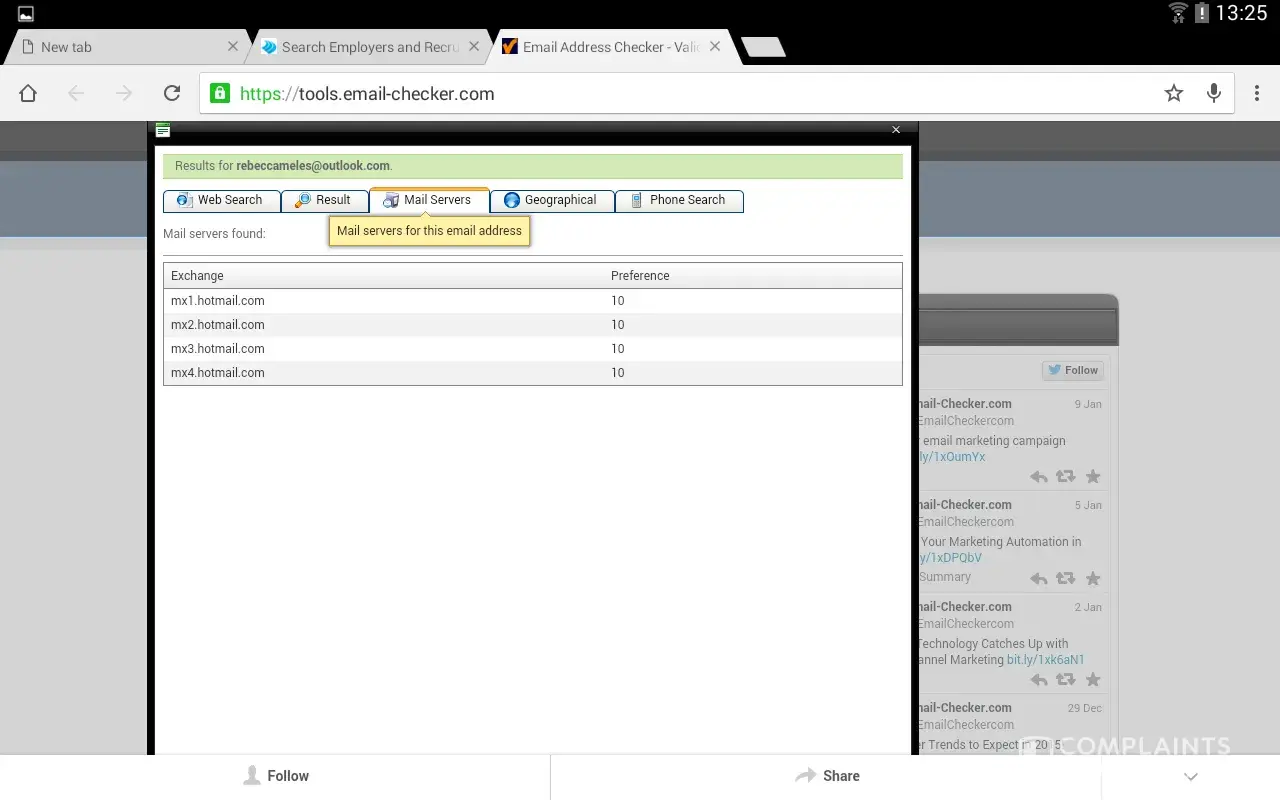
Task: Bookmark page with the star icon
Action: point(1174,93)
